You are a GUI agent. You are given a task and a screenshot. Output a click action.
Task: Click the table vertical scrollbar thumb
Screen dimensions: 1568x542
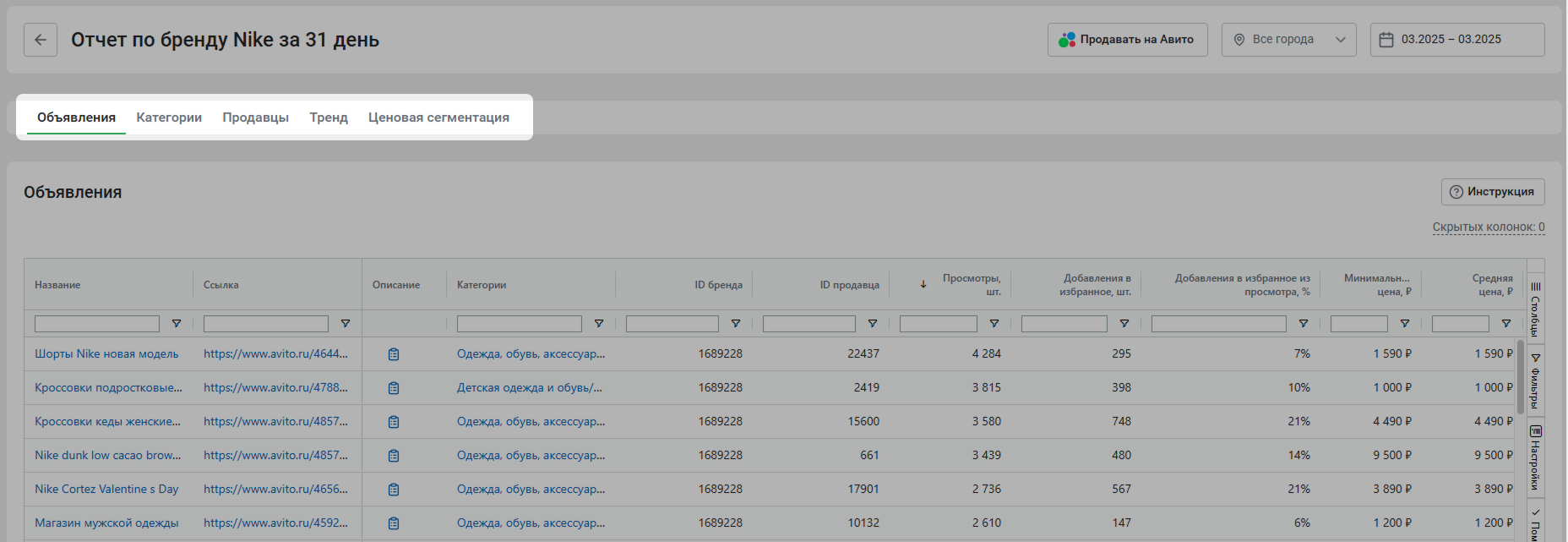(x=1521, y=376)
